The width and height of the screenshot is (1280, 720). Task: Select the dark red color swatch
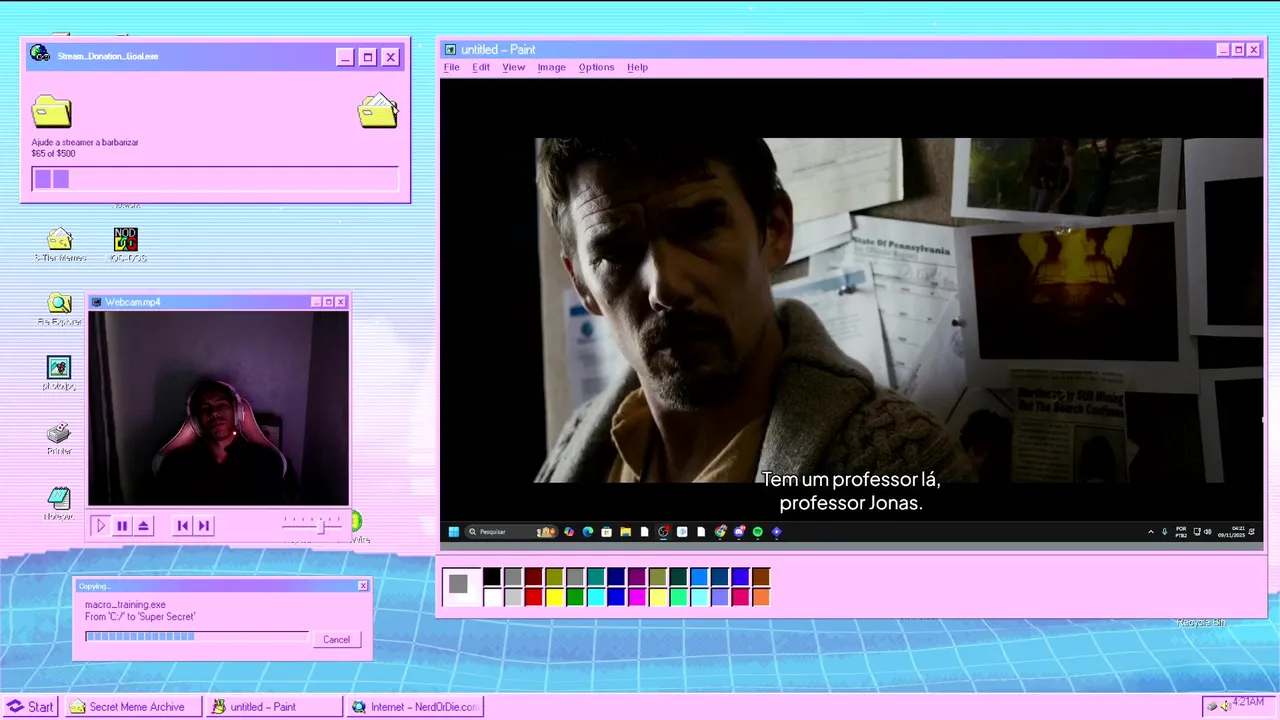pos(534,577)
